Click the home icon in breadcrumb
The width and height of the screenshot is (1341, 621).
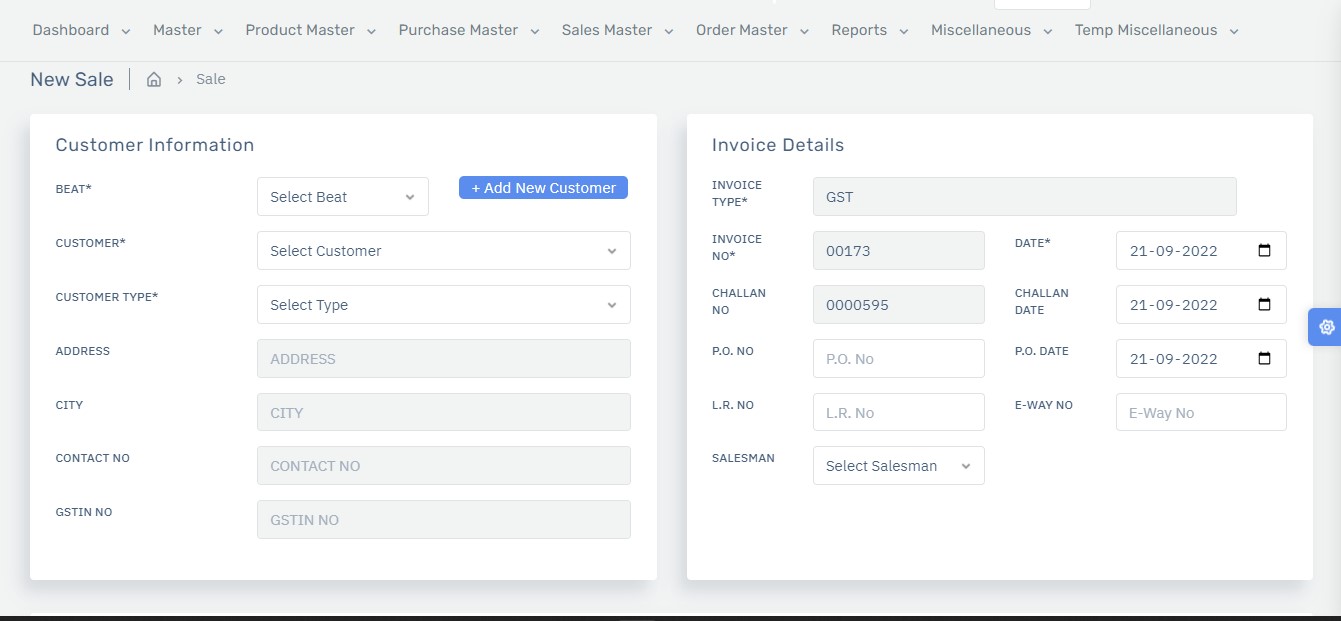coord(154,80)
